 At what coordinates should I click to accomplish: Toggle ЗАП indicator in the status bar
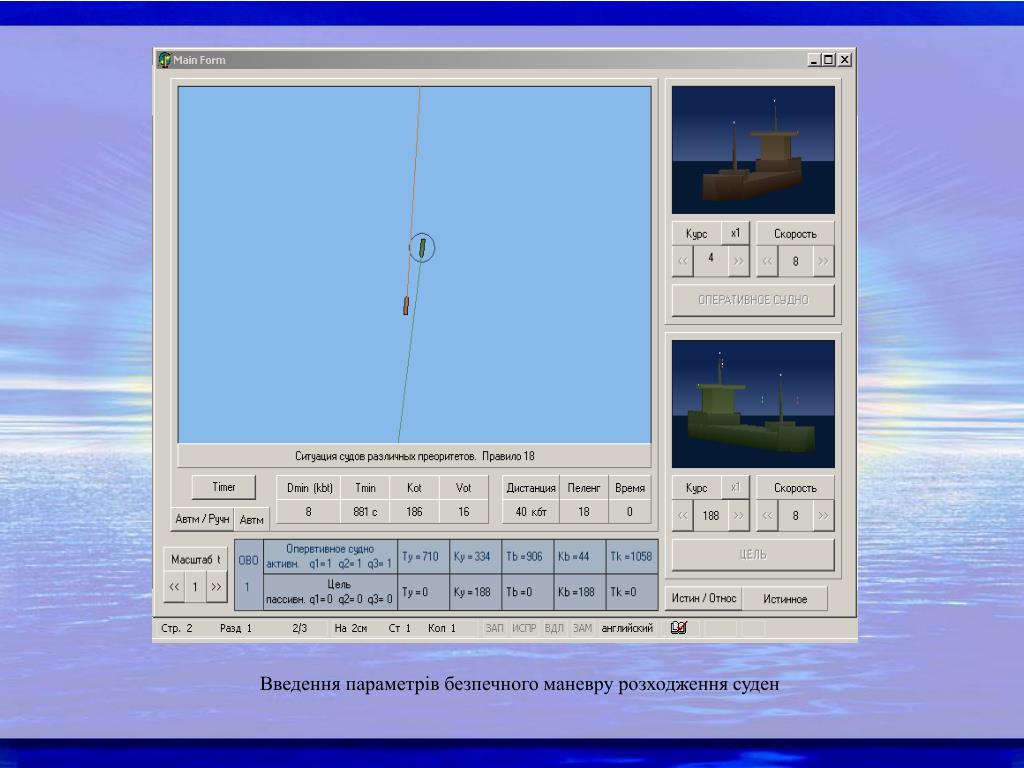494,628
